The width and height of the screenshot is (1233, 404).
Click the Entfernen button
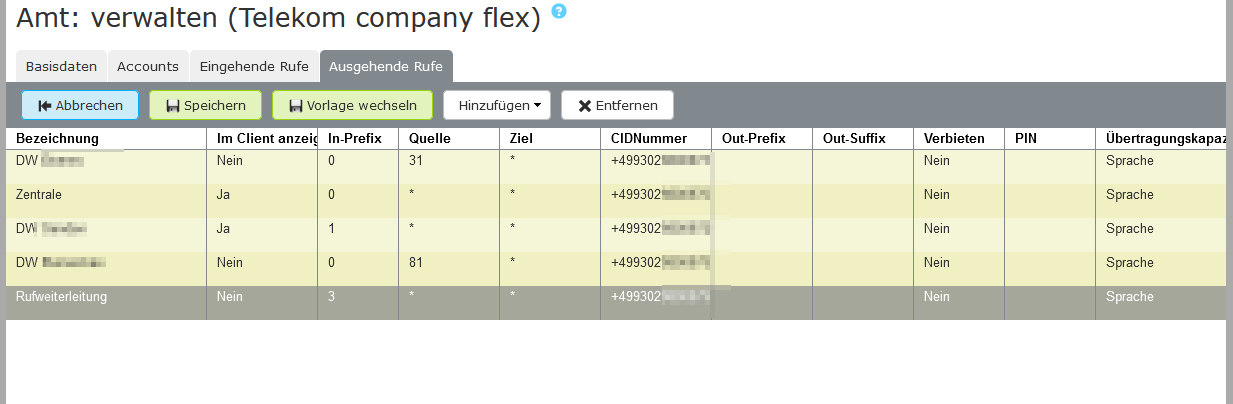tap(617, 105)
